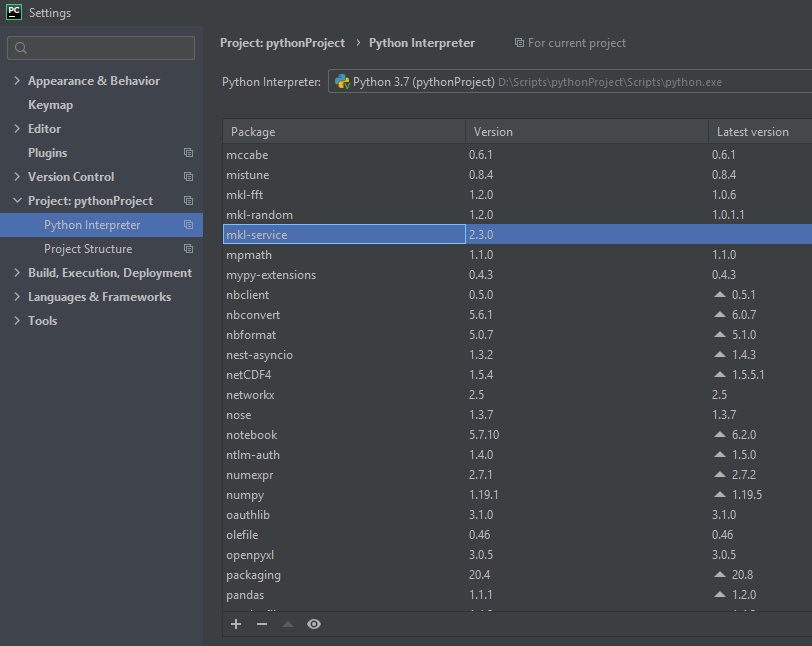
Task: Select Tools settings label
Action: pos(42,321)
